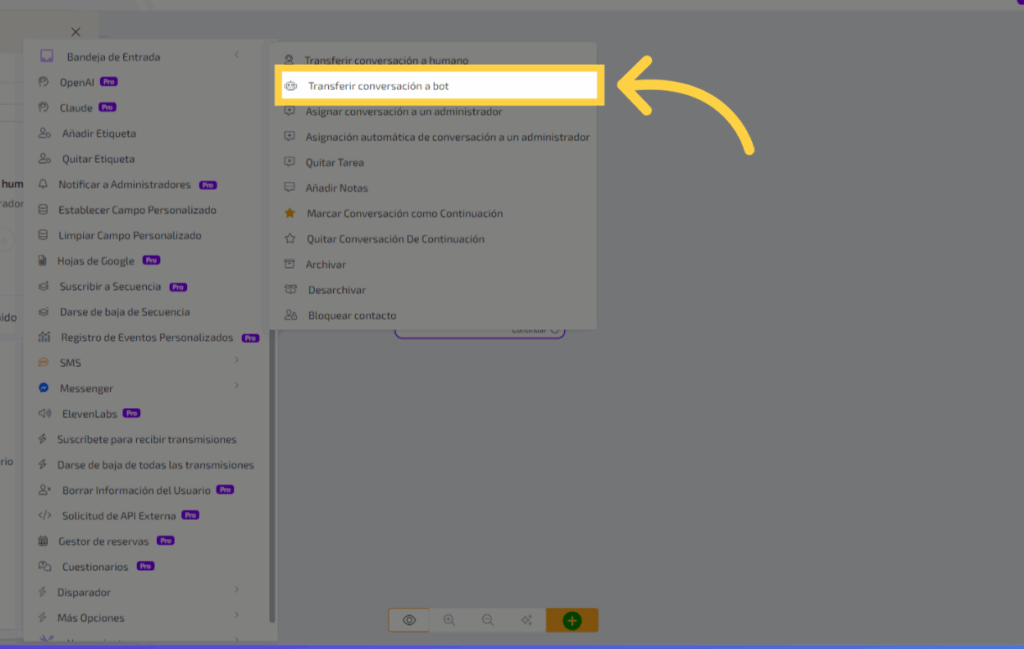Select Solicitud de API Externa option
Image resolution: width=1024 pixels, height=649 pixels.
(x=118, y=516)
